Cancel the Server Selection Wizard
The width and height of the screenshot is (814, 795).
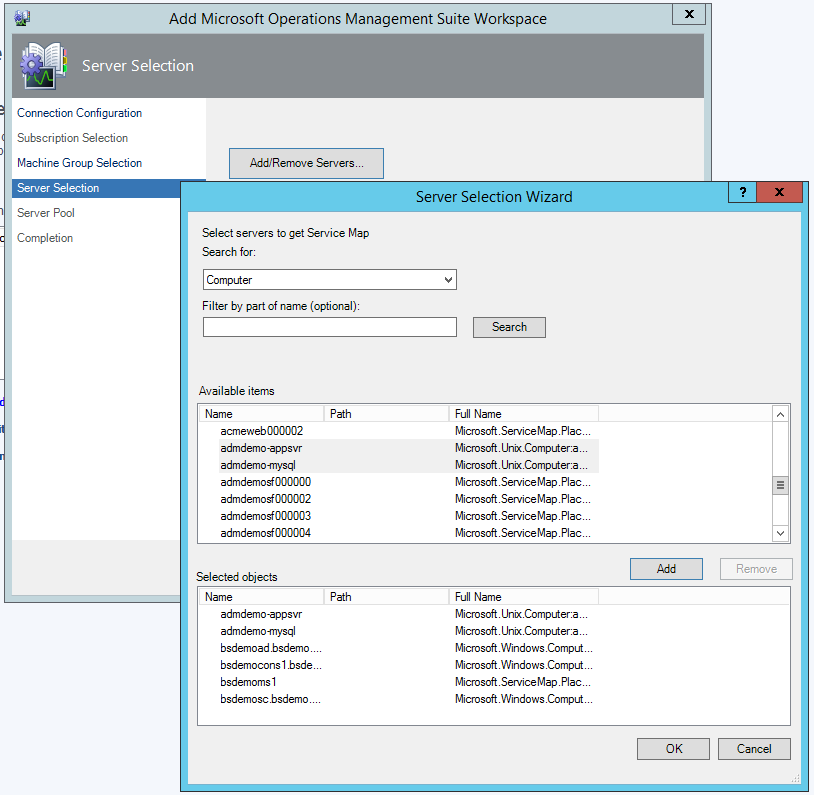(x=754, y=749)
